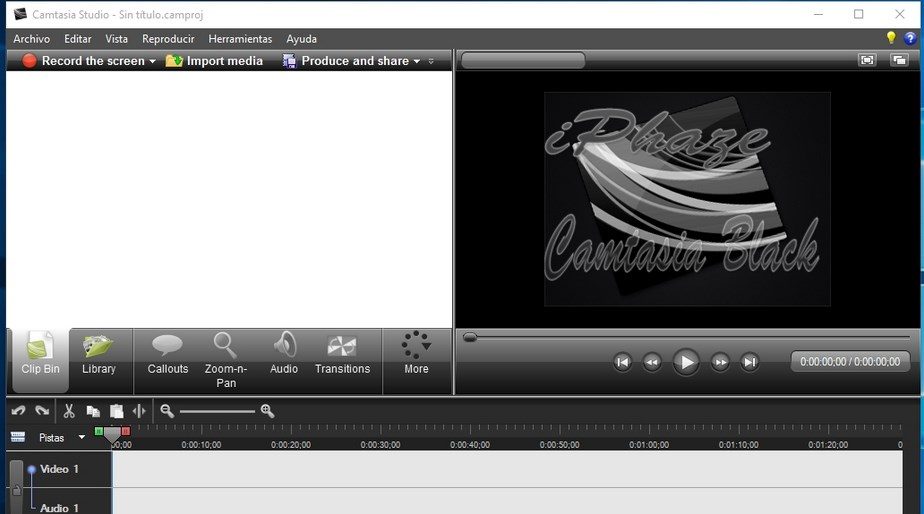Screen dimensions: 924x514
Task: Open the Editar menu
Action: (78, 39)
